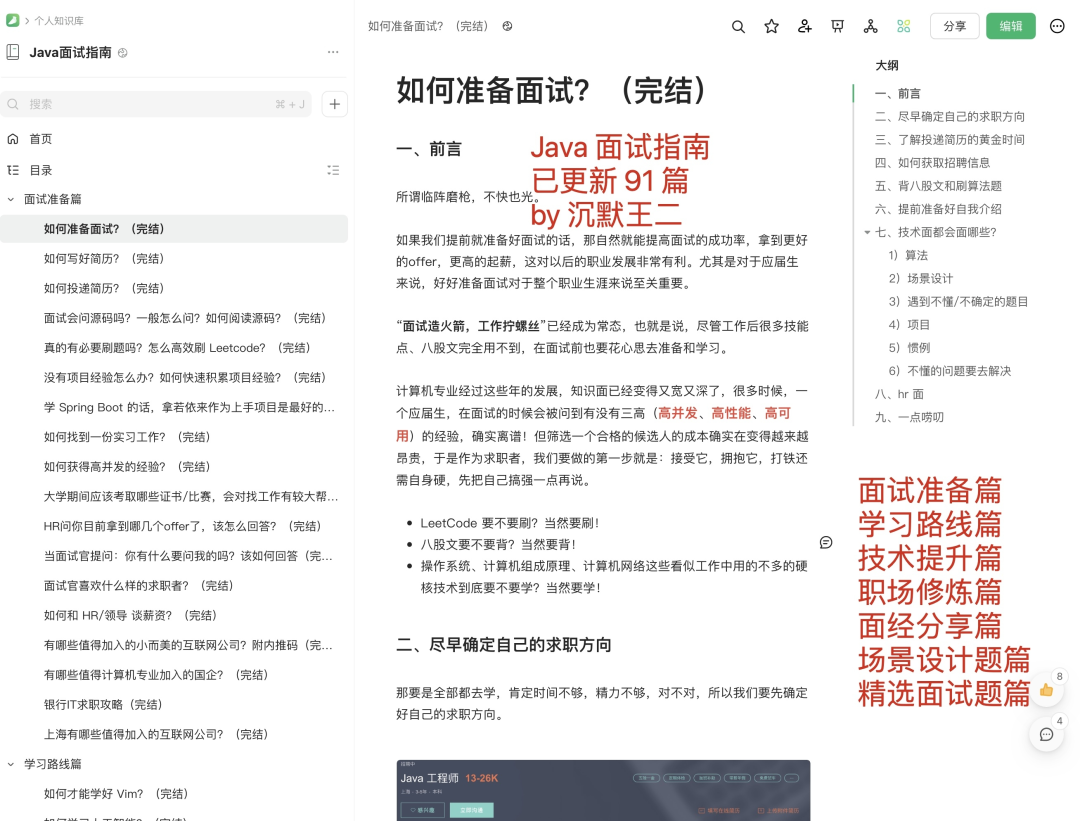Click the green Yuque logo
This screenshot has width=1080, height=821.
[x=12, y=20]
